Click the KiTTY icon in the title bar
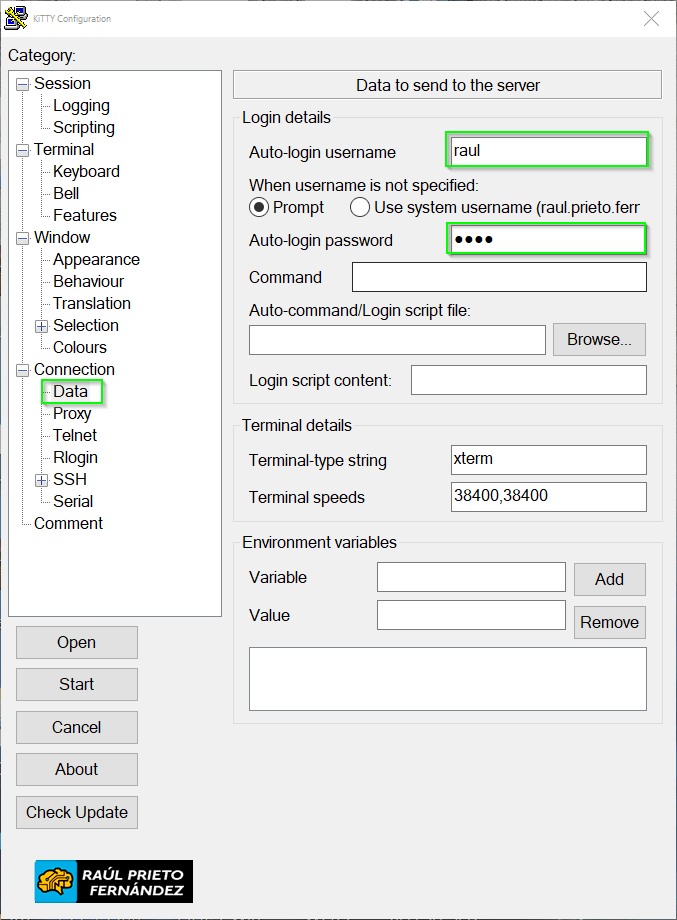Screen dimensions: 677x920 16,18
